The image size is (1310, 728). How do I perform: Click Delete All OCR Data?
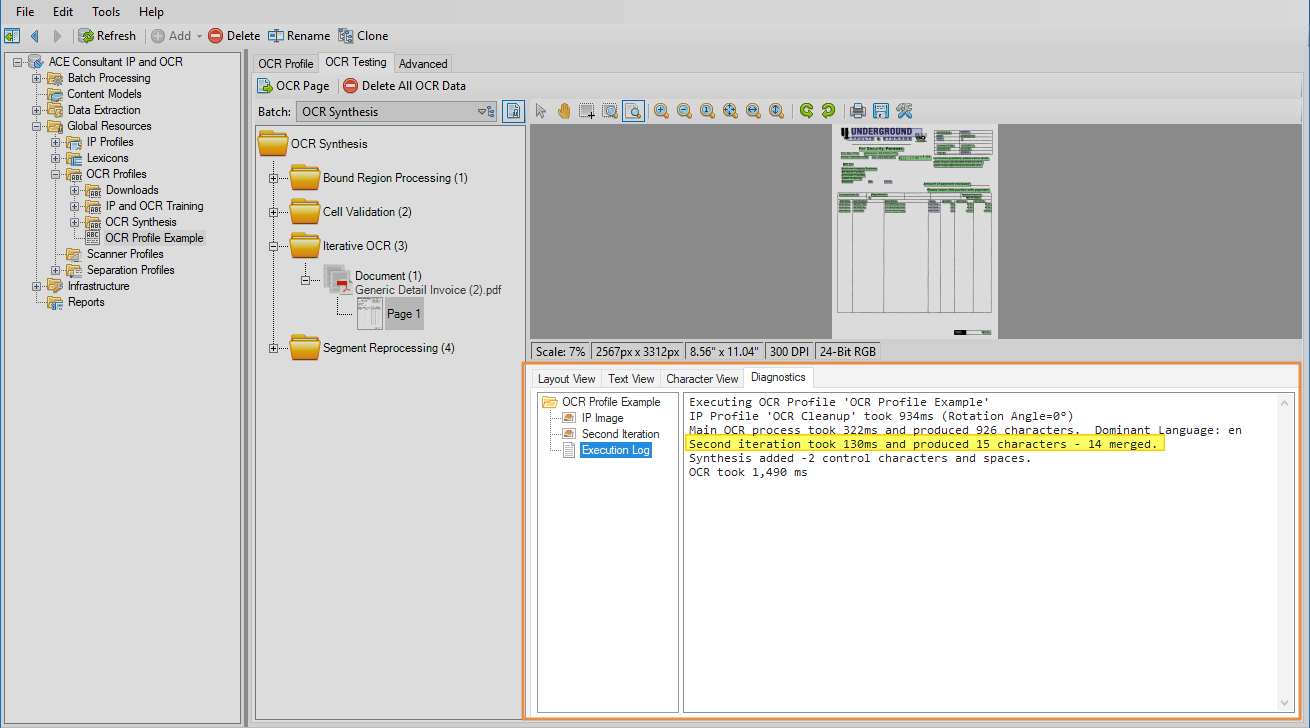404,86
